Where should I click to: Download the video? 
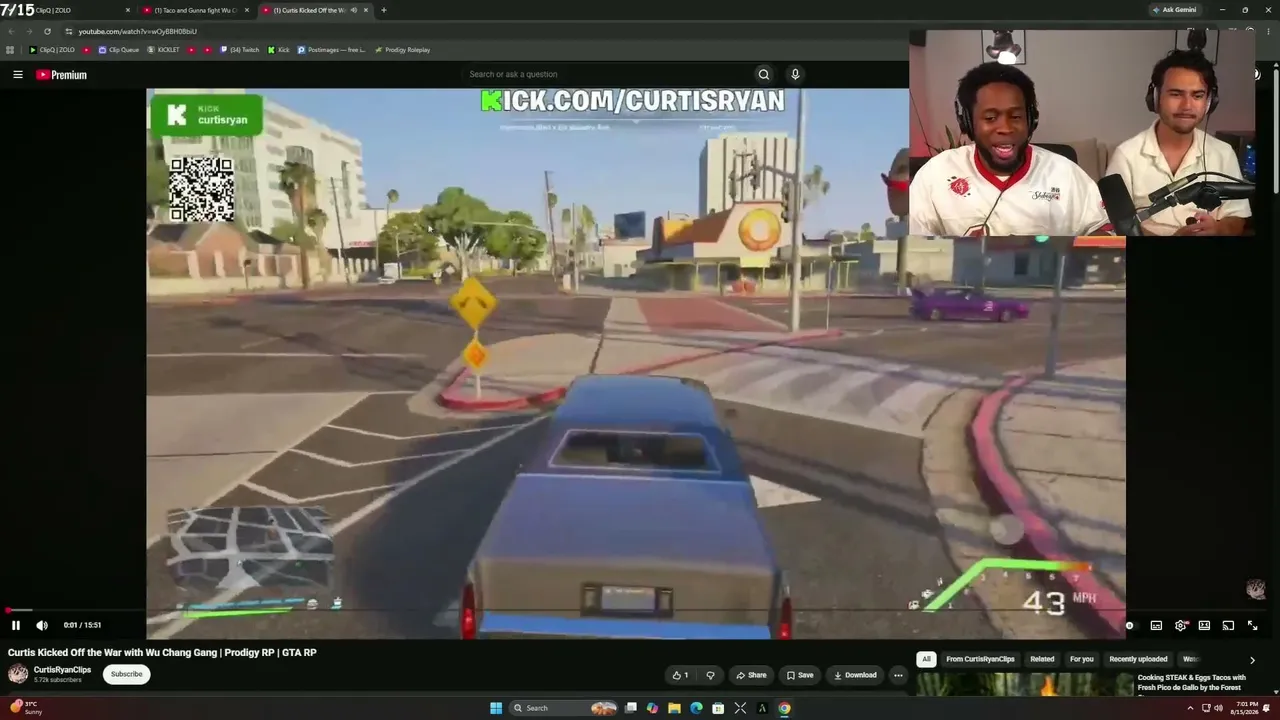pyautogui.click(x=855, y=675)
